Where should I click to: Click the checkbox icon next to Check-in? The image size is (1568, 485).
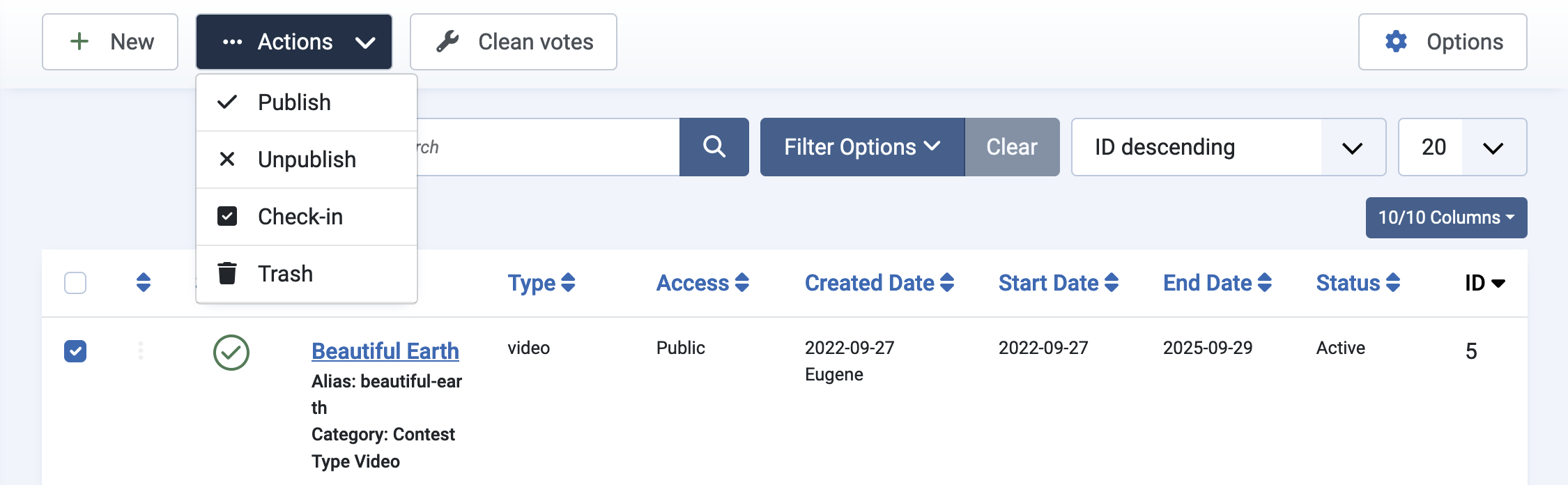tap(227, 217)
